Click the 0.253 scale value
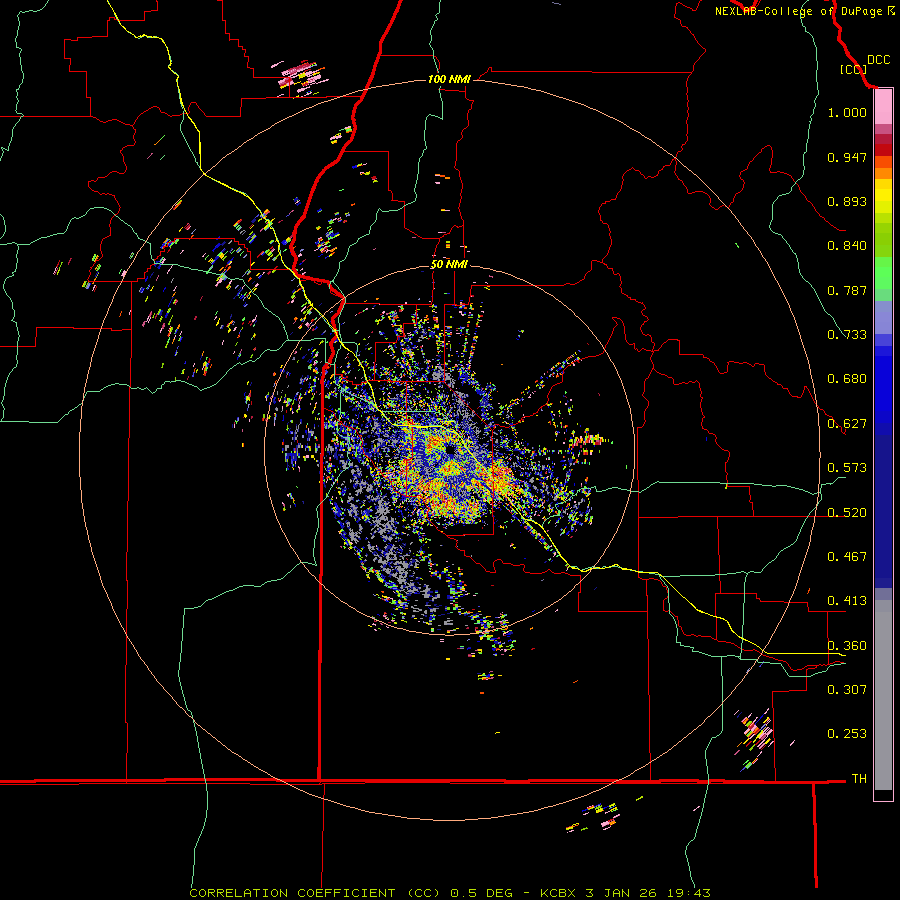The height and width of the screenshot is (900, 900). [x=847, y=734]
